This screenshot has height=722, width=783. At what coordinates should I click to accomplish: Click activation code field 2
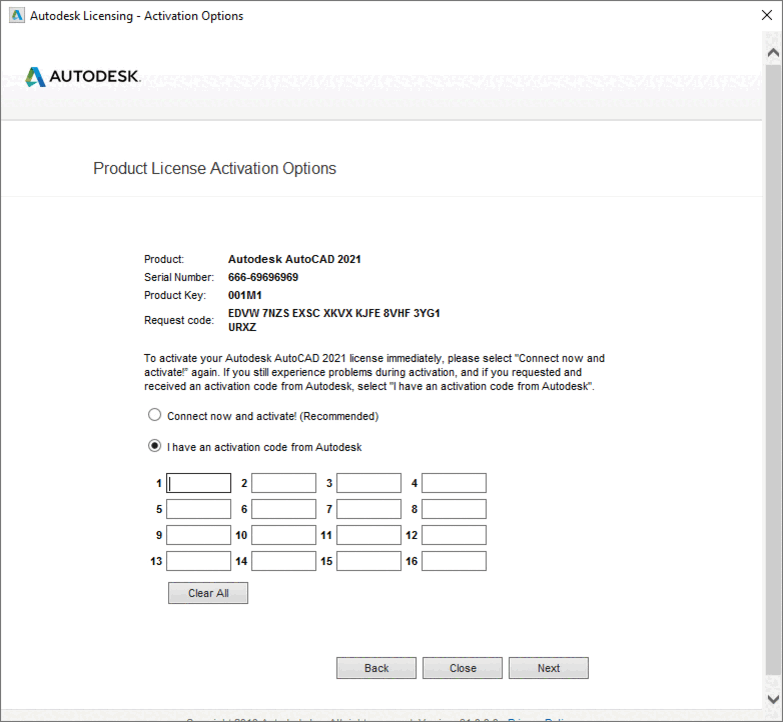(x=284, y=483)
